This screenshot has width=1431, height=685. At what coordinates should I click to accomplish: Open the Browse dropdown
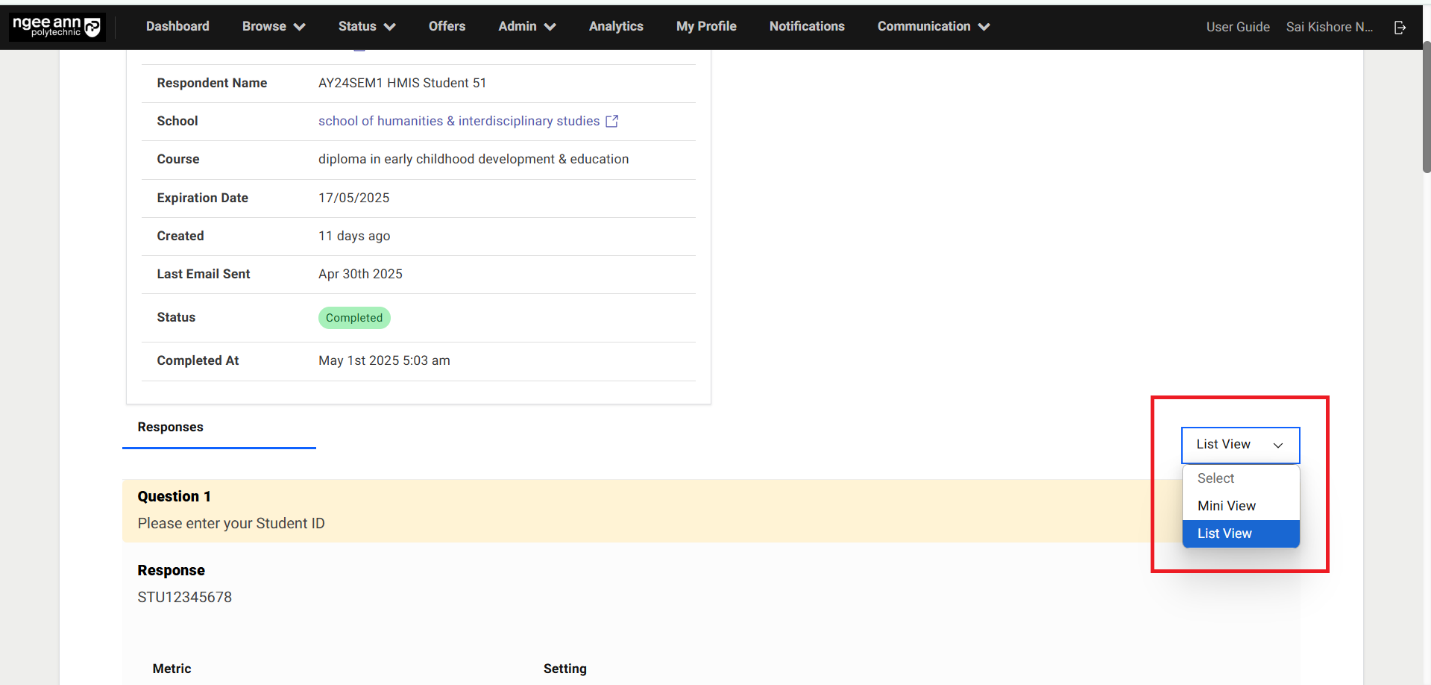272,26
